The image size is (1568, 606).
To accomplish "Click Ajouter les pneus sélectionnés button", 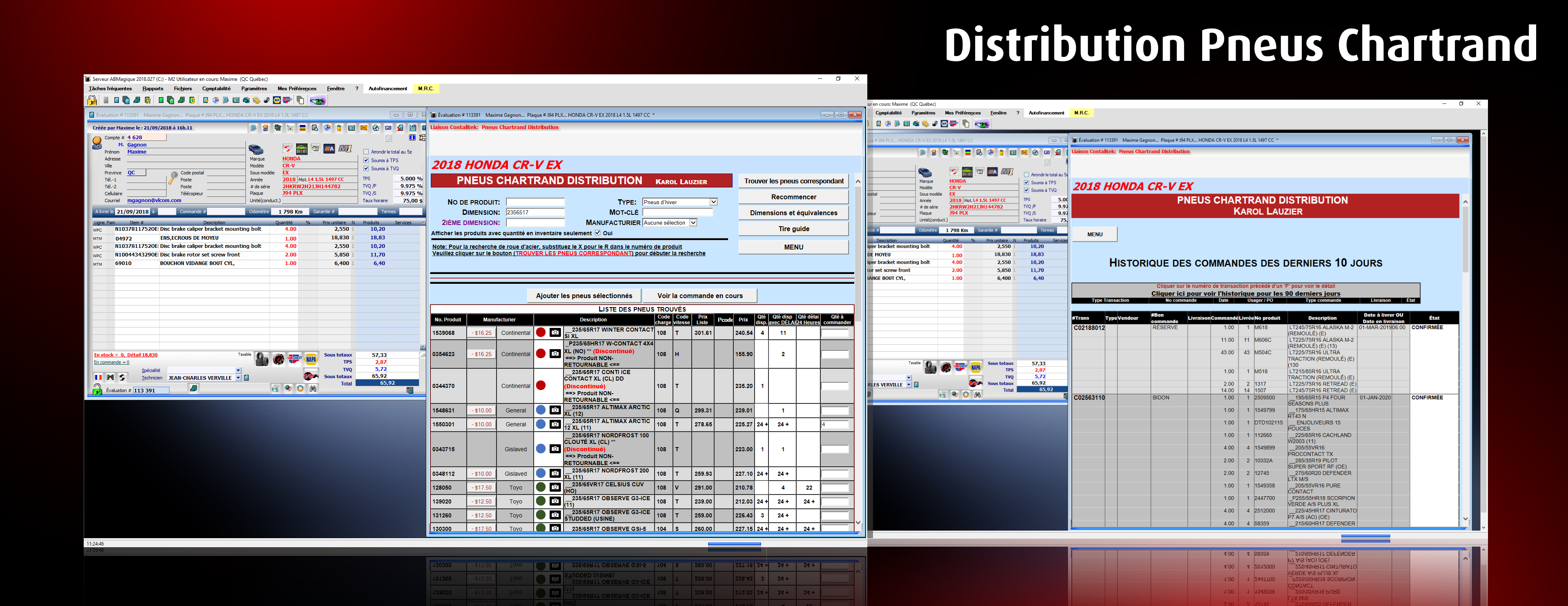I will pos(584,296).
